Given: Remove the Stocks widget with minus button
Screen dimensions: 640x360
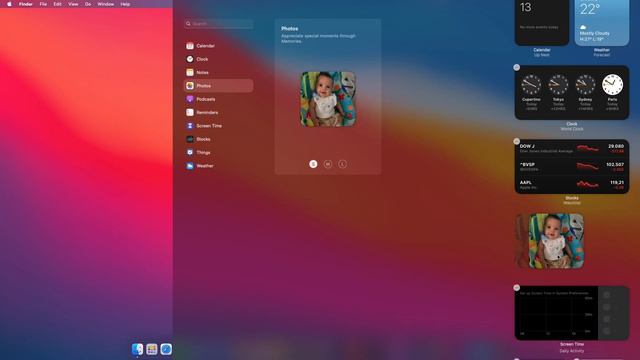Looking at the screenshot, I should coord(517,141).
